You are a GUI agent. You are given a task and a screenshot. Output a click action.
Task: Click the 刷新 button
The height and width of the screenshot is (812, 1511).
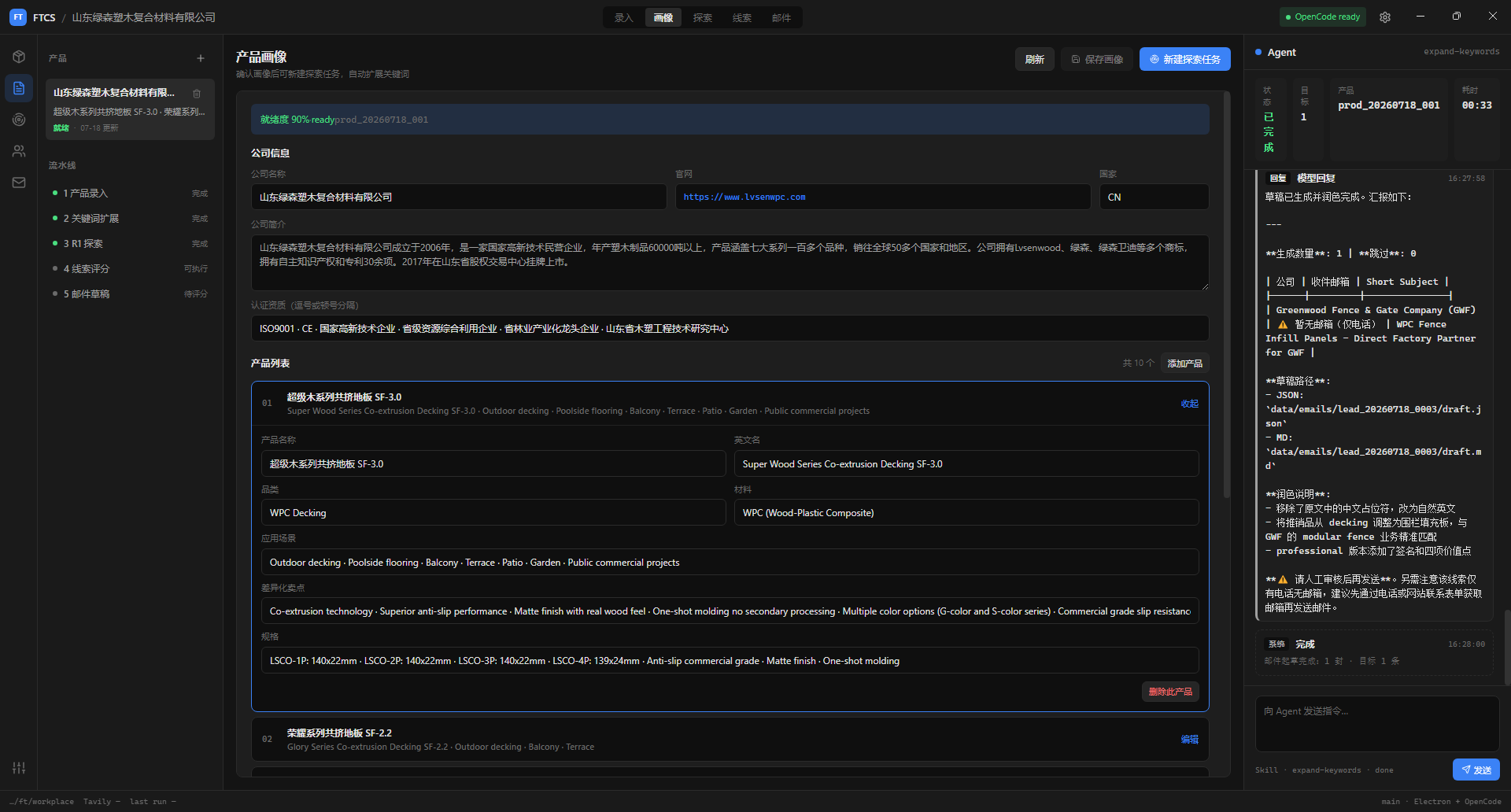(1035, 59)
